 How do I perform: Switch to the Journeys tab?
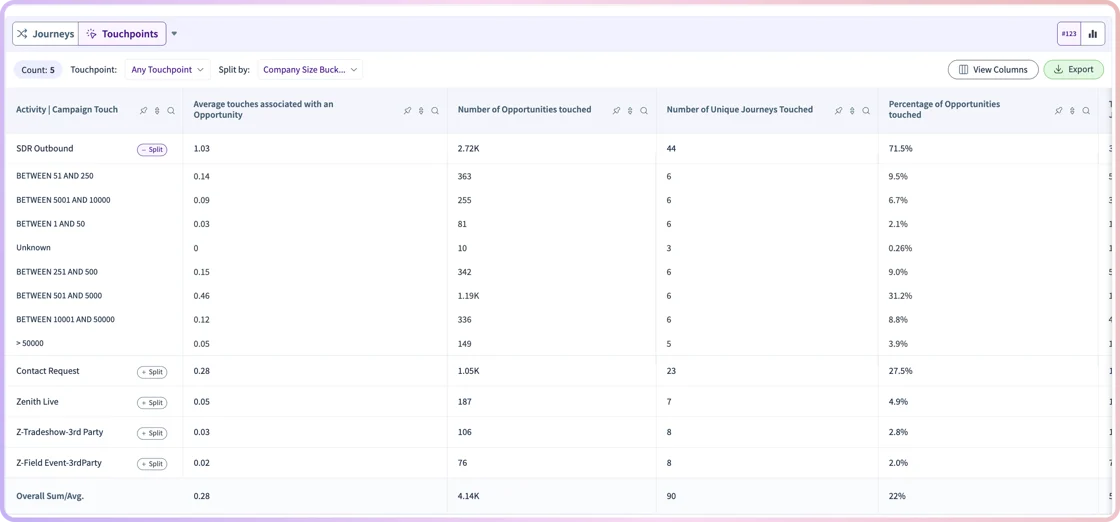pos(46,34)
